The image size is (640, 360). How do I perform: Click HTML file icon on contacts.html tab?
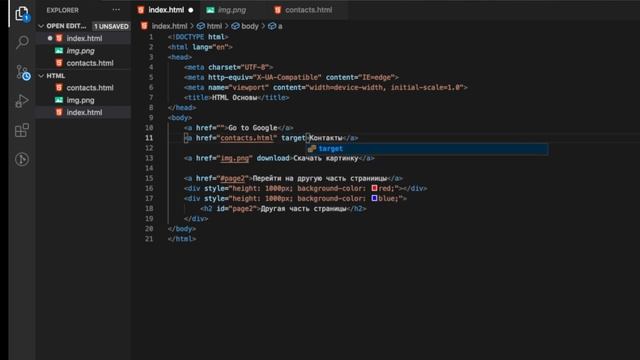coord(278,10)
